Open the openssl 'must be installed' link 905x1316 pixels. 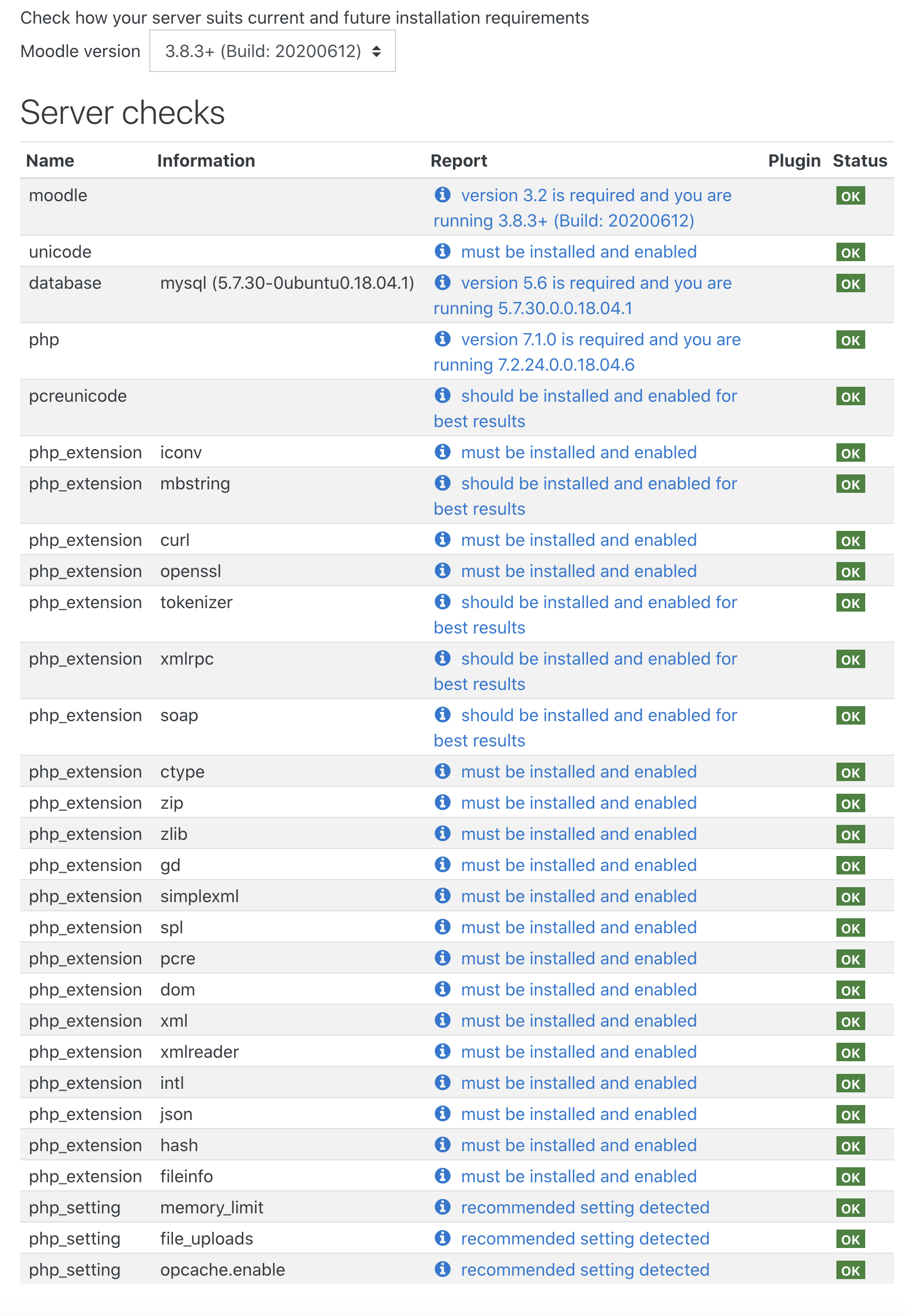(x=579, y=571)
